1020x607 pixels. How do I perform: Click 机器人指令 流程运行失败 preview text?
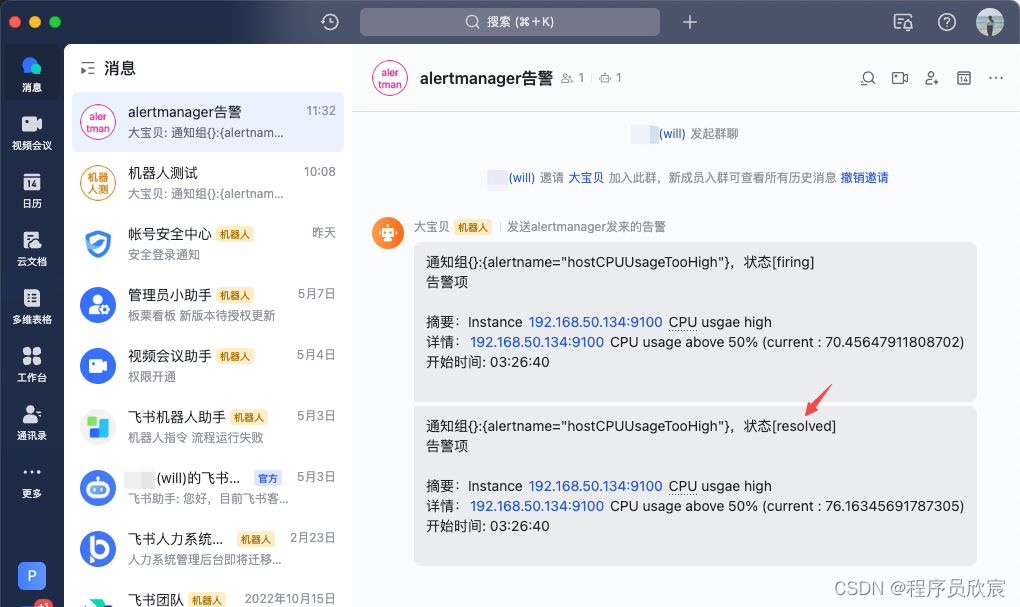point(195,438)
